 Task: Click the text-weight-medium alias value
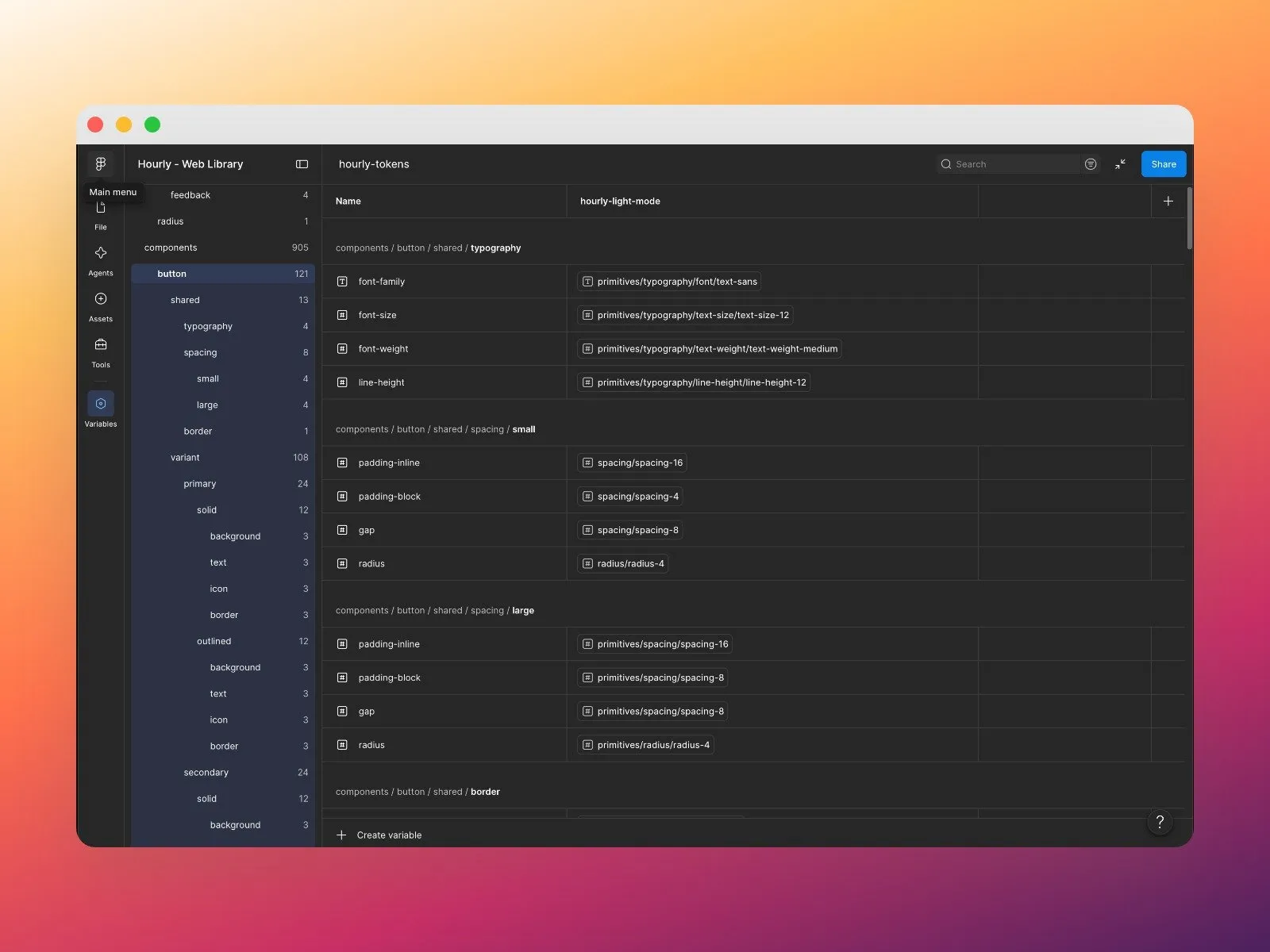[x=710, y=349]
